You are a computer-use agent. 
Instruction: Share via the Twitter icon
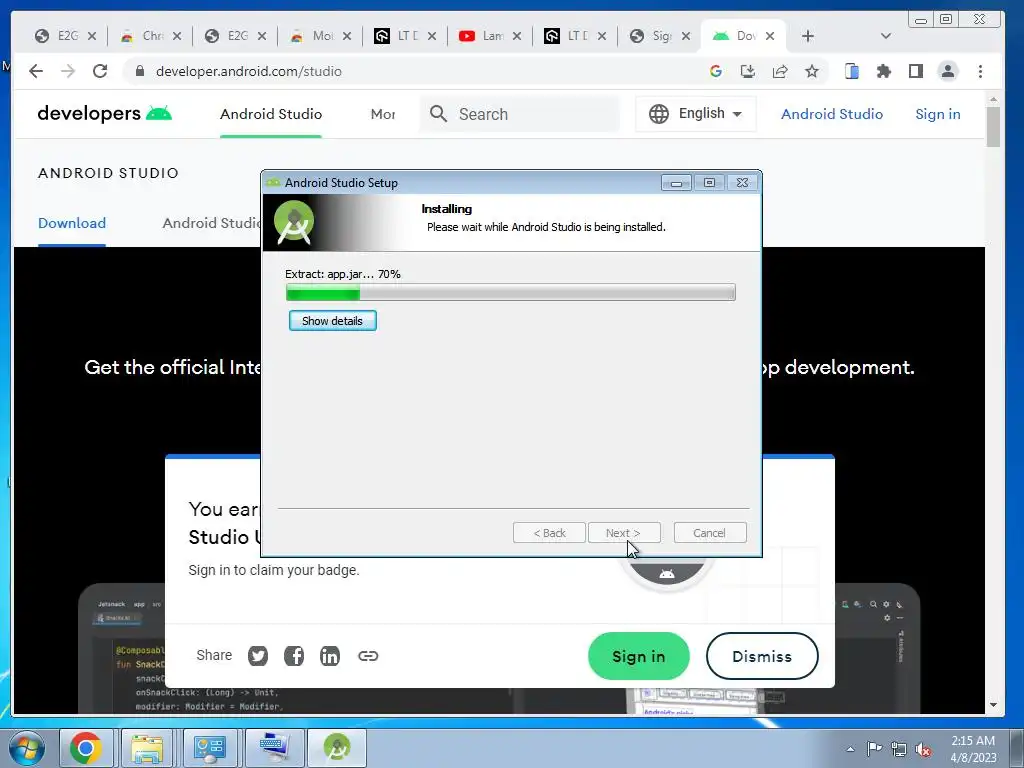pyautogui.click(x=258, y=656)
